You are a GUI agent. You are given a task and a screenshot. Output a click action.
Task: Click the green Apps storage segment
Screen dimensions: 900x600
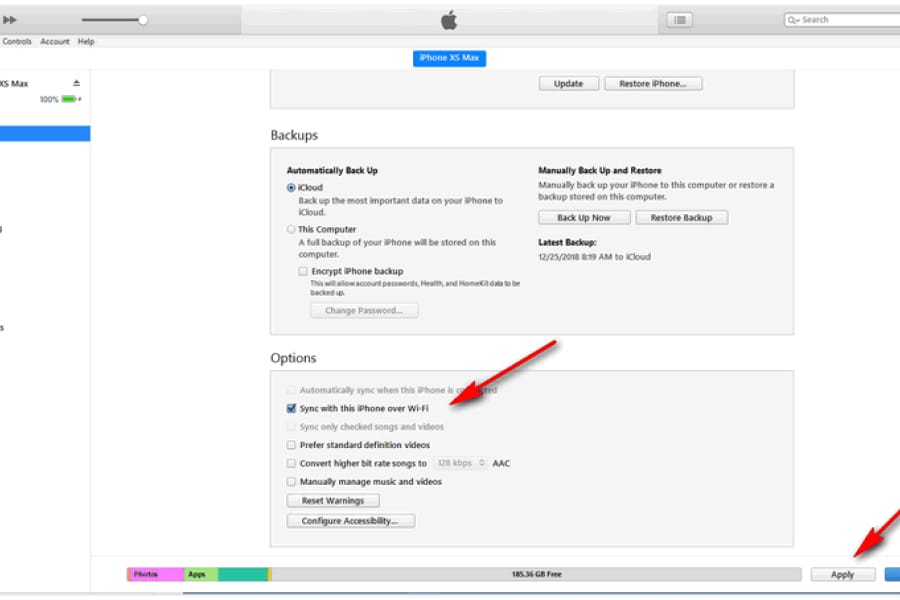(x=201, y=574)
